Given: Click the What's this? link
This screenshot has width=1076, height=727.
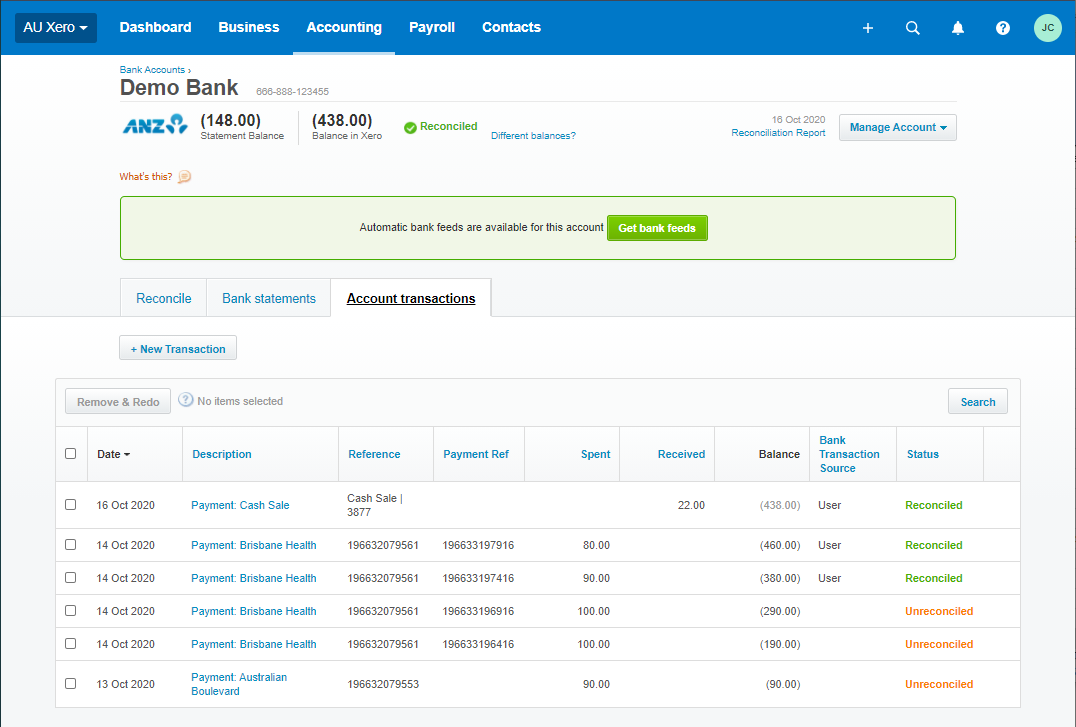Looking at the screenshot, I should click(145, 177).
